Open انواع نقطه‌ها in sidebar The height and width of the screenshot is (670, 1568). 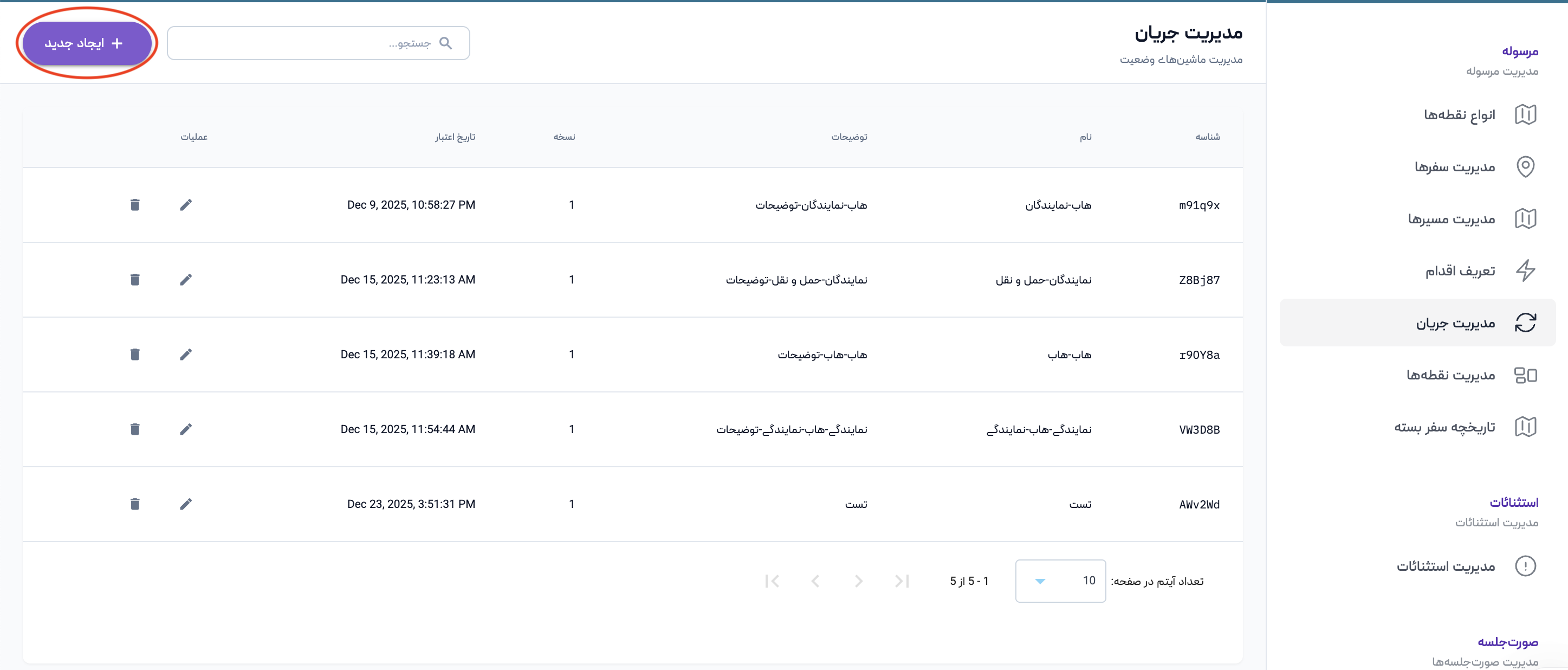point(1459,114)
